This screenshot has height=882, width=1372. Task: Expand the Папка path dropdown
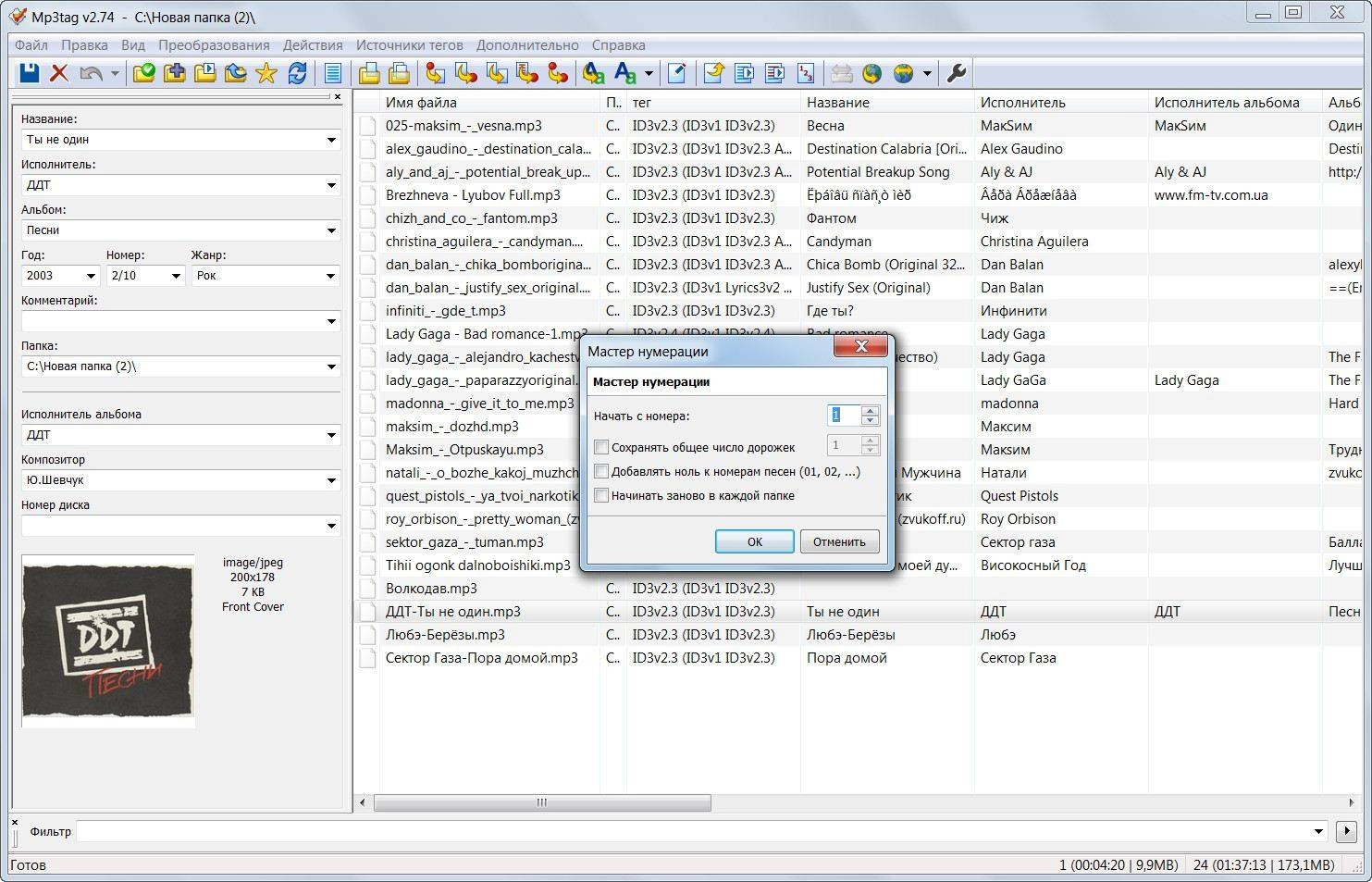click(331, 366)
